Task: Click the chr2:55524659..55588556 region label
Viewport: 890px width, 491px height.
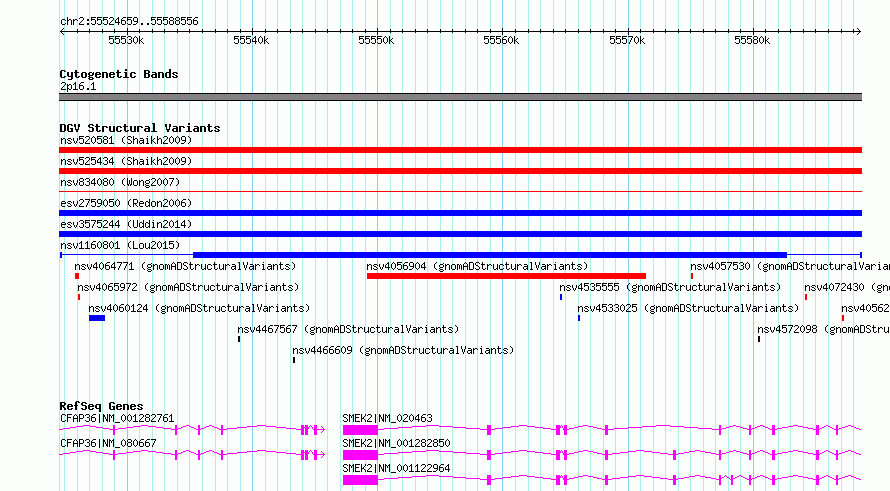Action: (x=129, y=22)
